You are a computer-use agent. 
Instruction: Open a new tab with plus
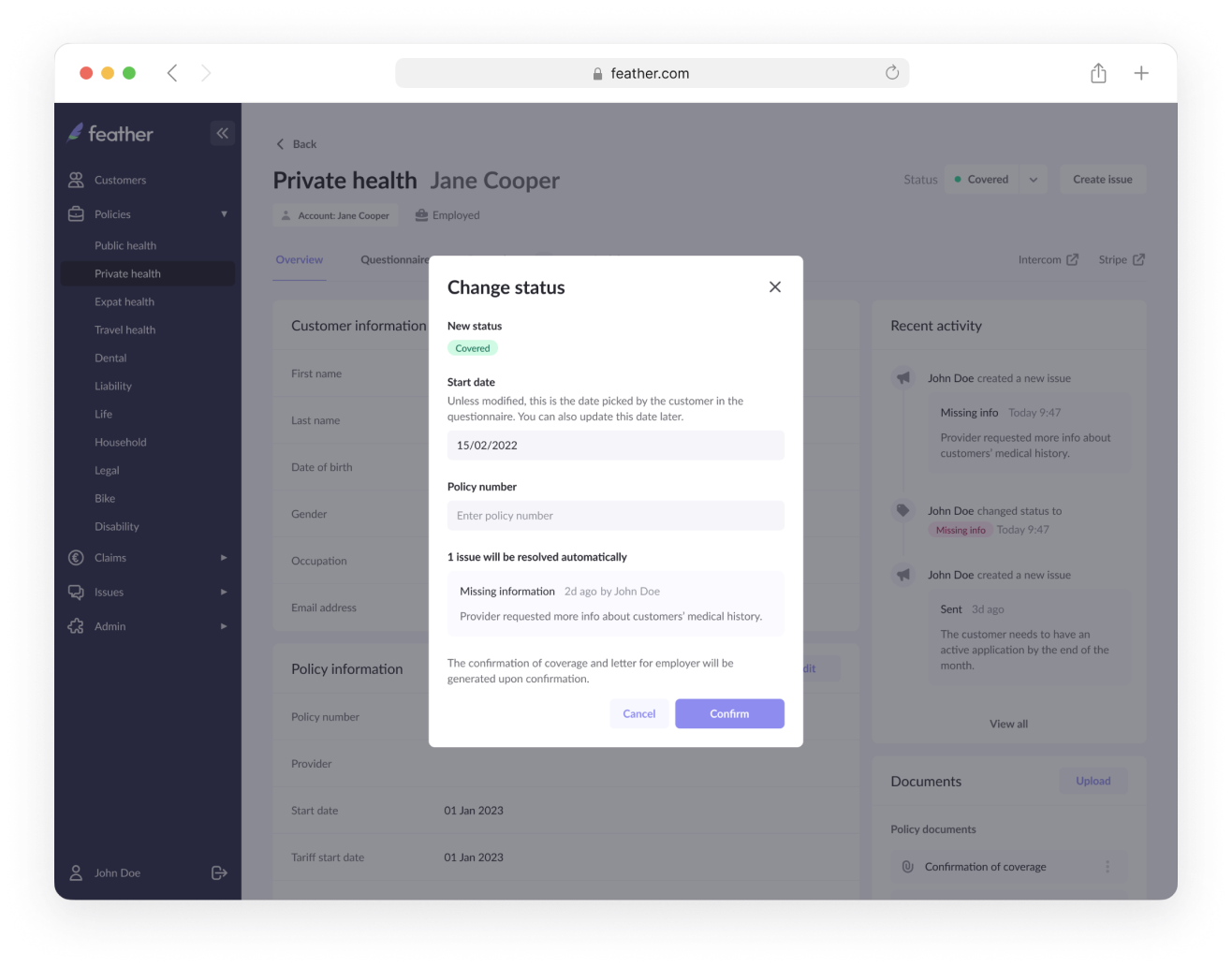pyautogui.click(x=1141, y=73)
